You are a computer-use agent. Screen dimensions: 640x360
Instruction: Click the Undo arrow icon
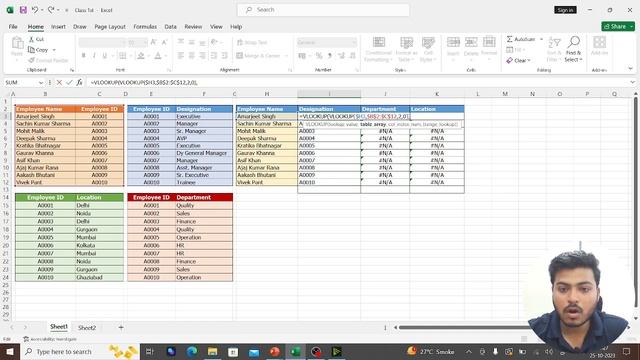[x=35, y=10]
